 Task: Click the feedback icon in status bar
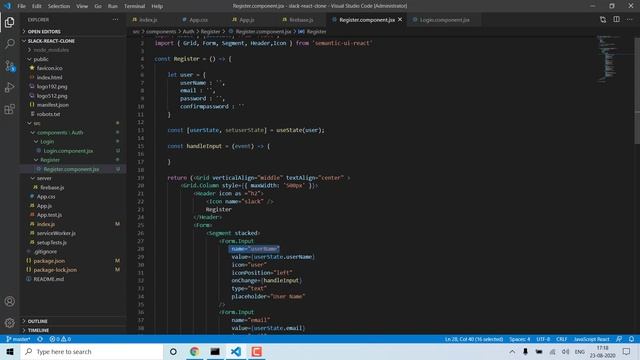click(x=619, y=339)
